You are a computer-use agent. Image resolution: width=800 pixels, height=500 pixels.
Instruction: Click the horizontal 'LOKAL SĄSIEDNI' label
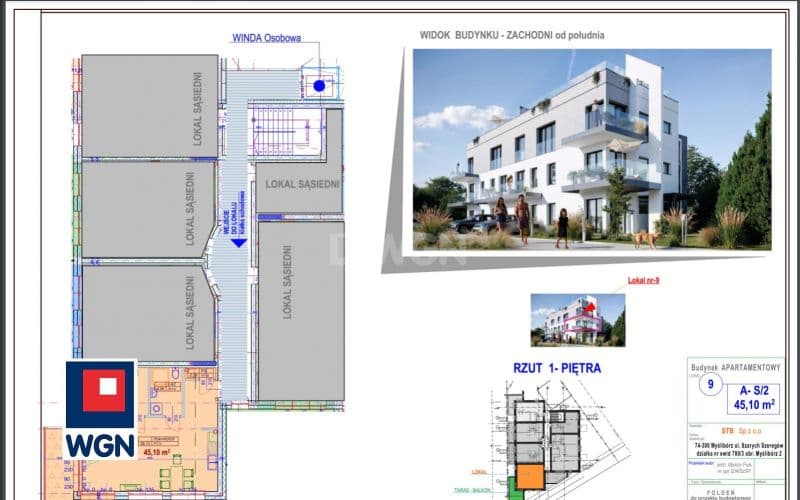302,184
